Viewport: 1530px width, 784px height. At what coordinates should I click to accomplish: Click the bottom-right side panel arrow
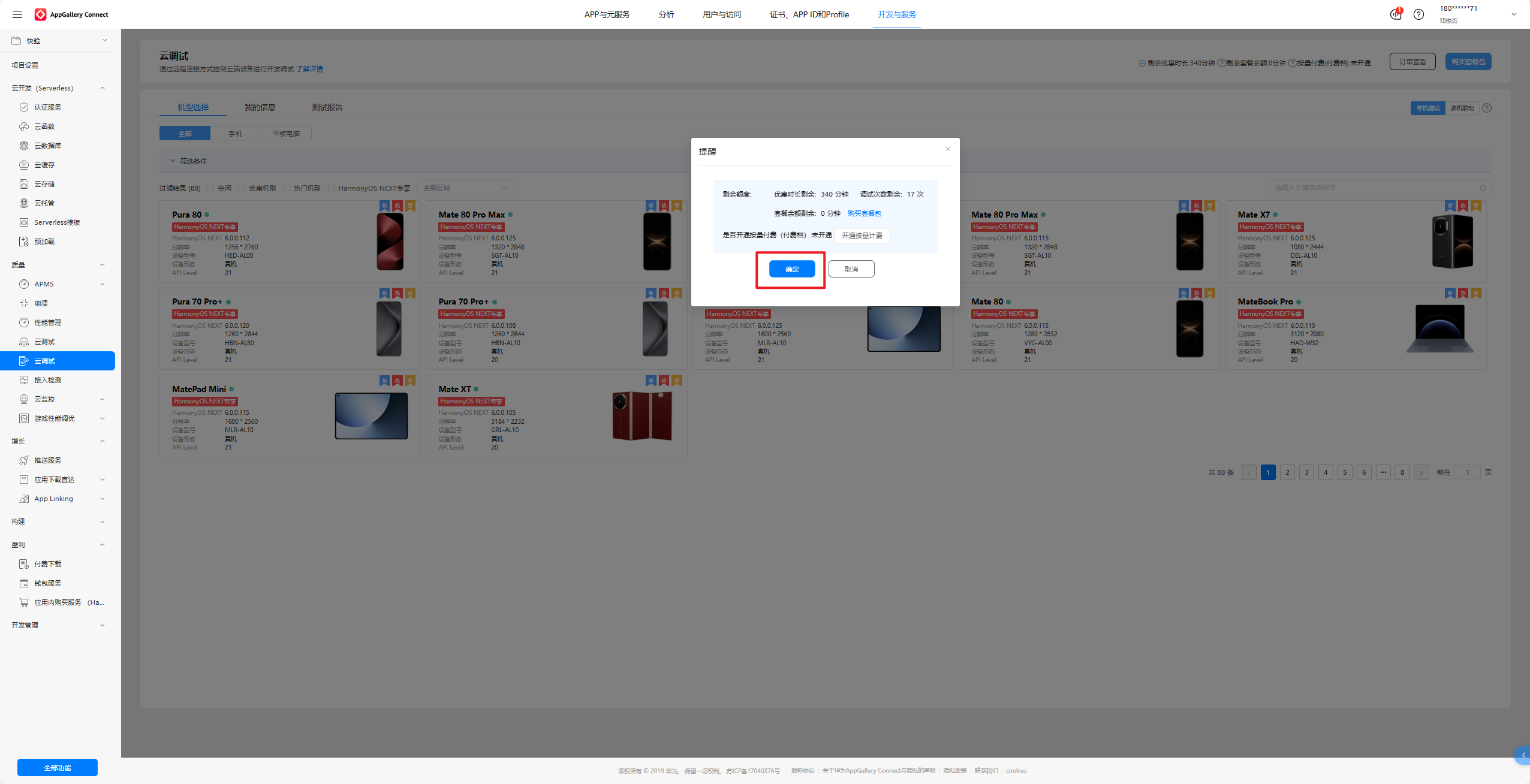[x=1523, y=755]
